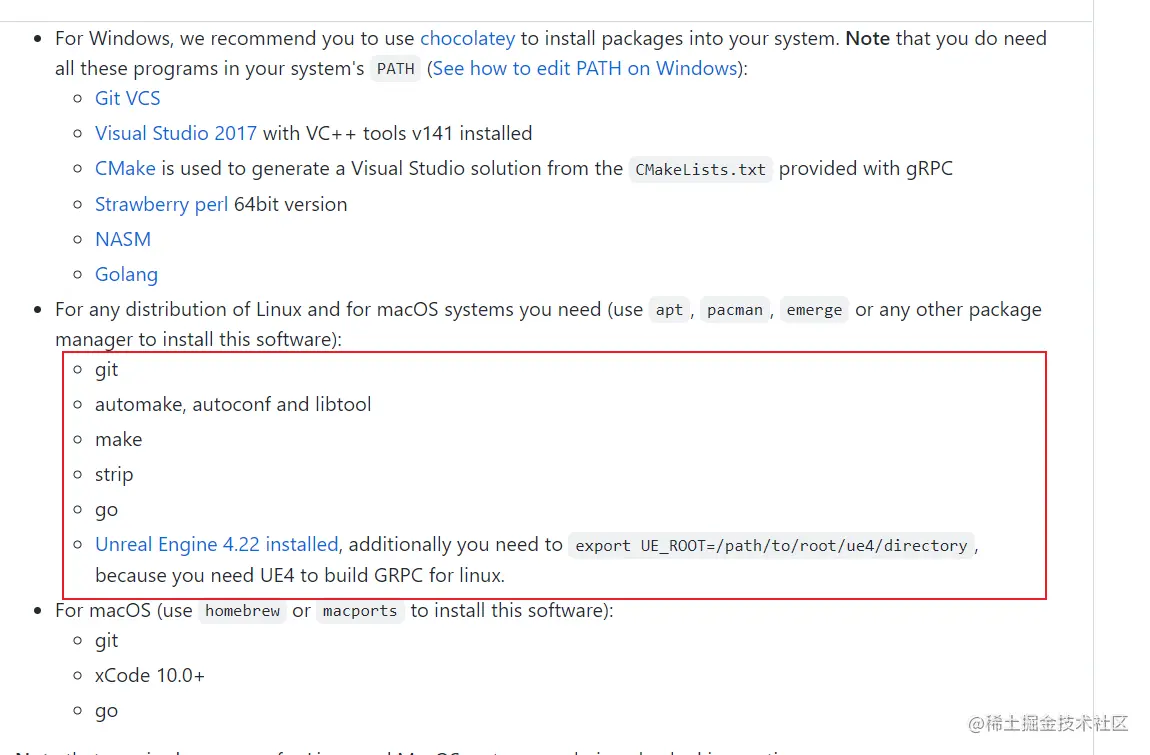Click the emerge code label
Viewport: 1150px width, 755px height.
pos(814,310)
